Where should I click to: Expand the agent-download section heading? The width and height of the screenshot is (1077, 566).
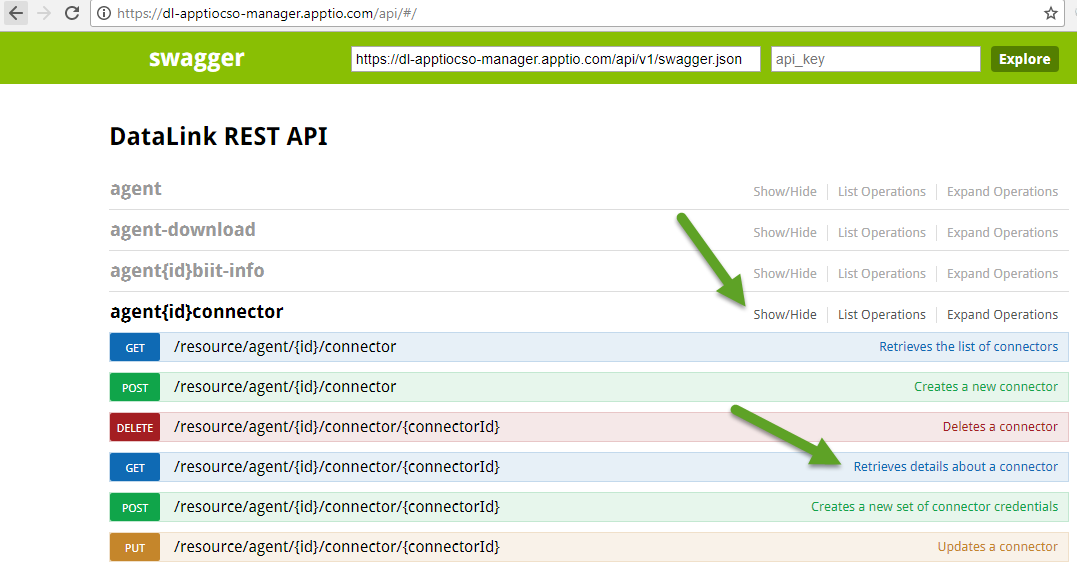coord(183,230)
